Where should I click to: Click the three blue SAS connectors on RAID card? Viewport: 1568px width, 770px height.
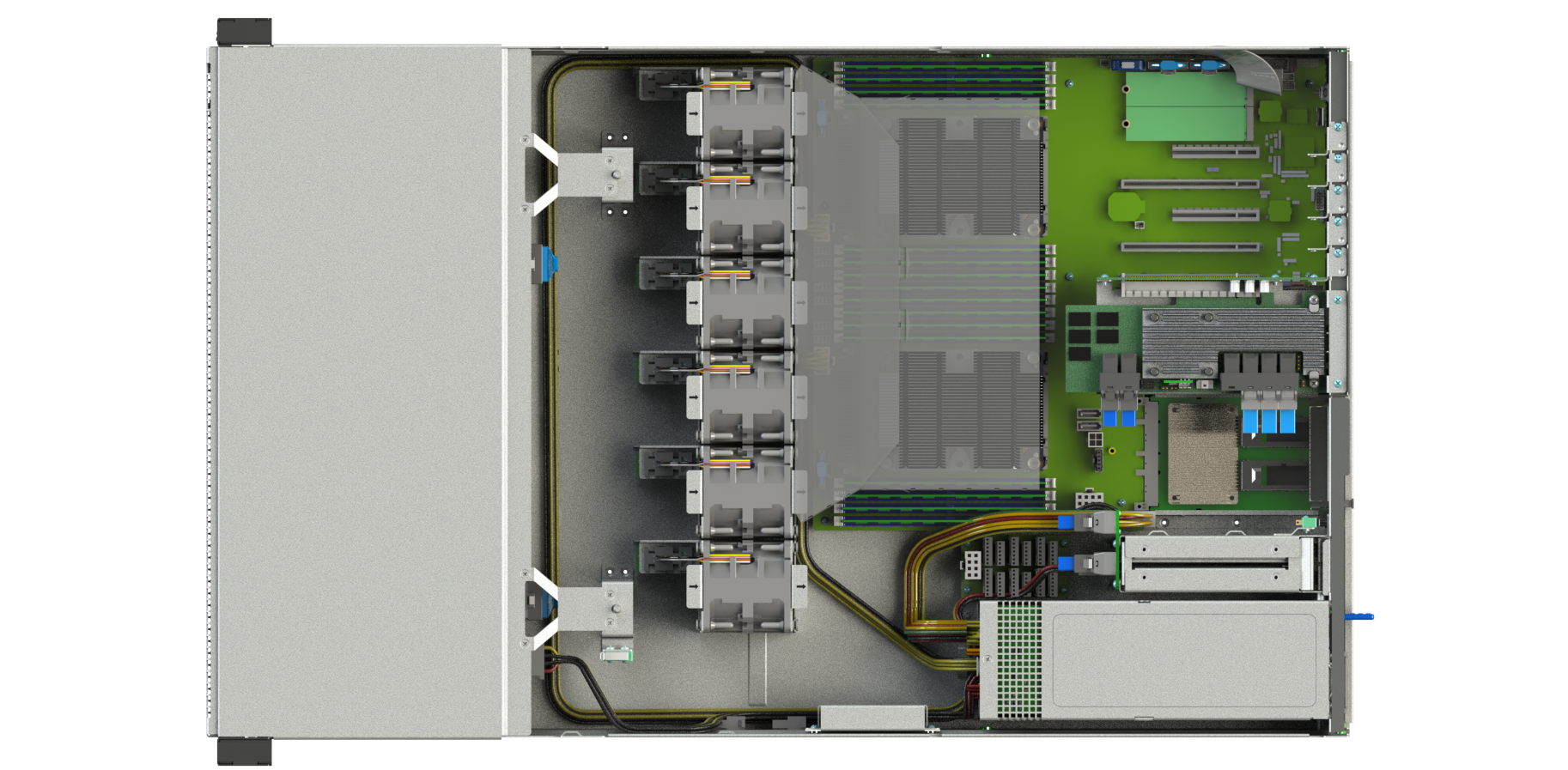coord(1268,421)
